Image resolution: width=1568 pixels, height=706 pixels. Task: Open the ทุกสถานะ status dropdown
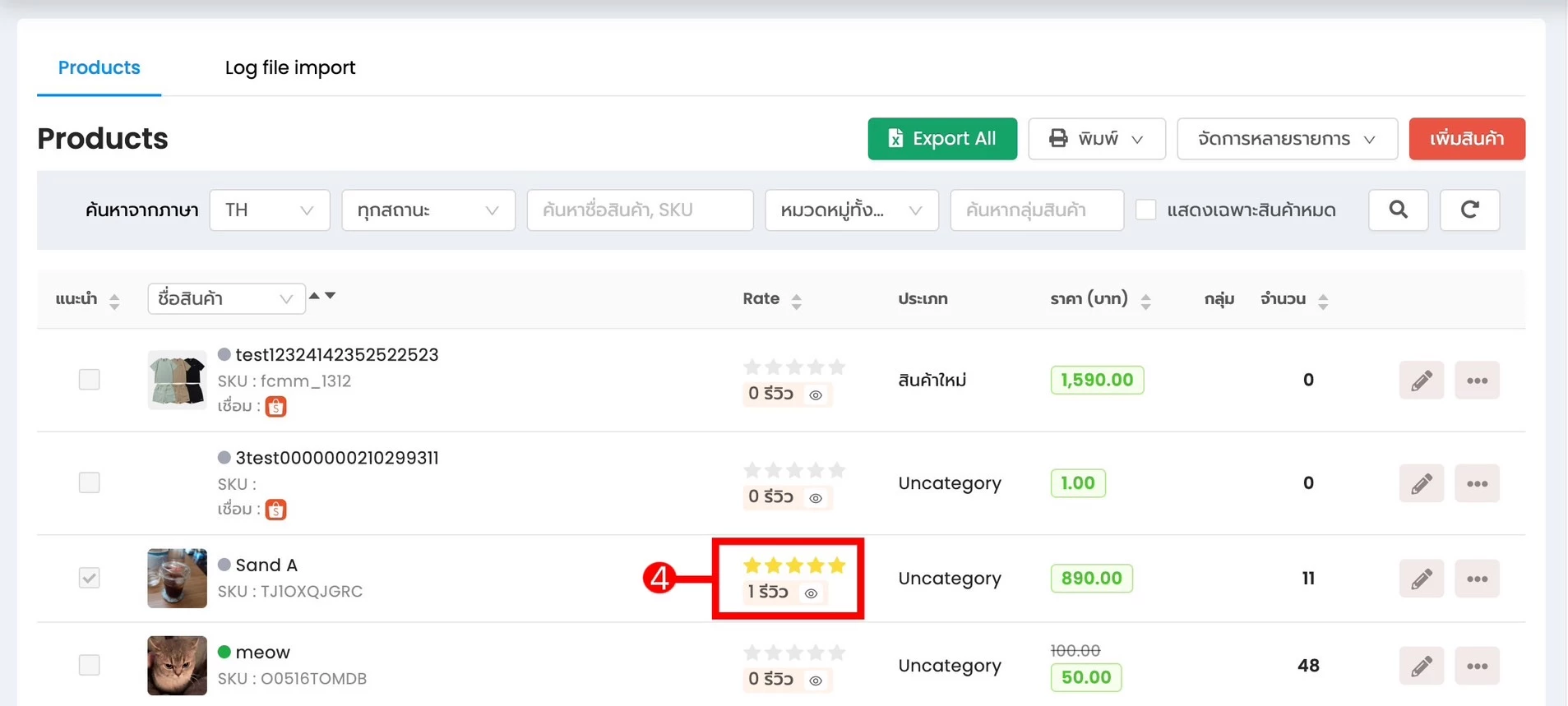(x=428, y=210)
